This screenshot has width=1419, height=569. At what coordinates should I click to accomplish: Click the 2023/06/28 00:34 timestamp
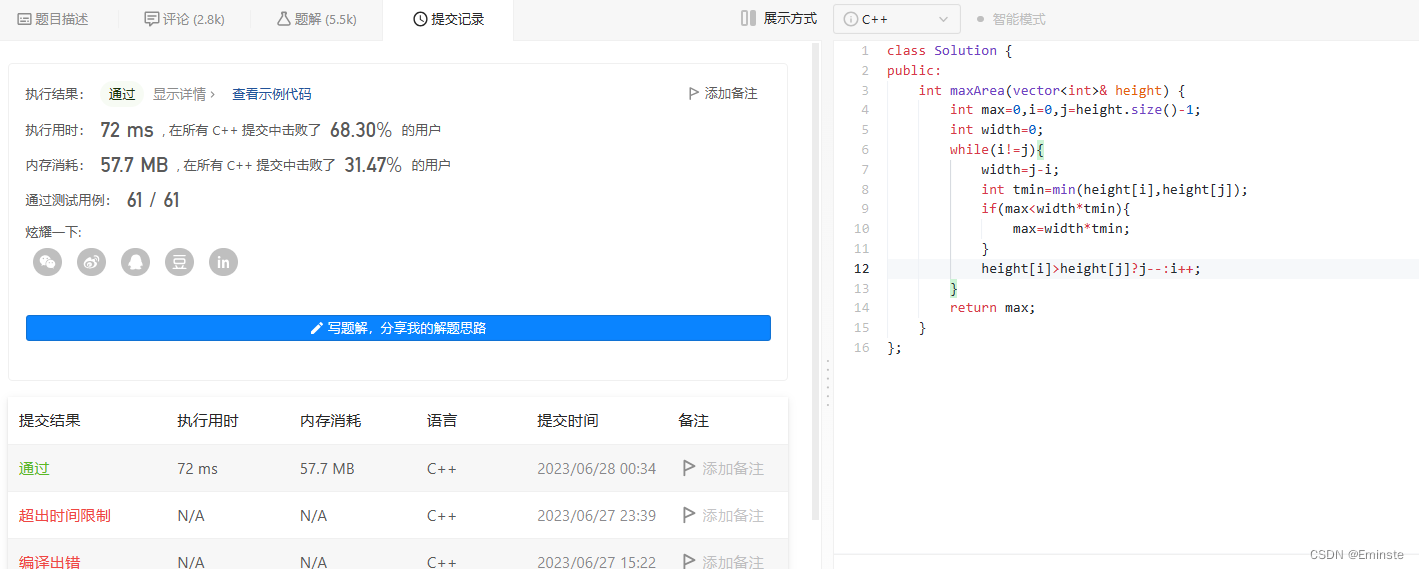pos(596,468)
